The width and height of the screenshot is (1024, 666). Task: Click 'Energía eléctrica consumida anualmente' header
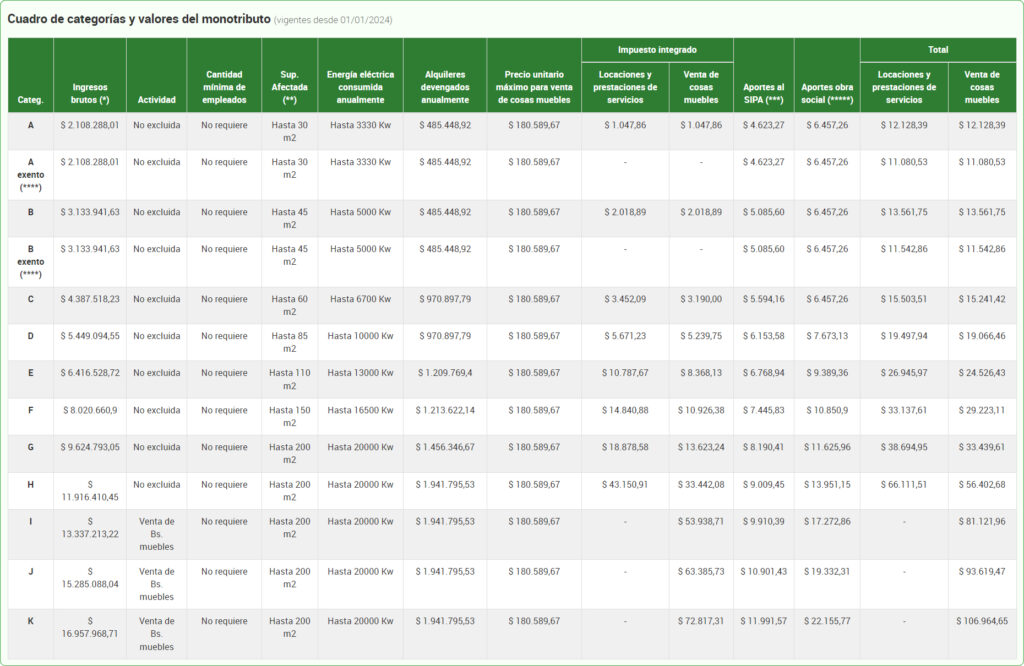360,87
